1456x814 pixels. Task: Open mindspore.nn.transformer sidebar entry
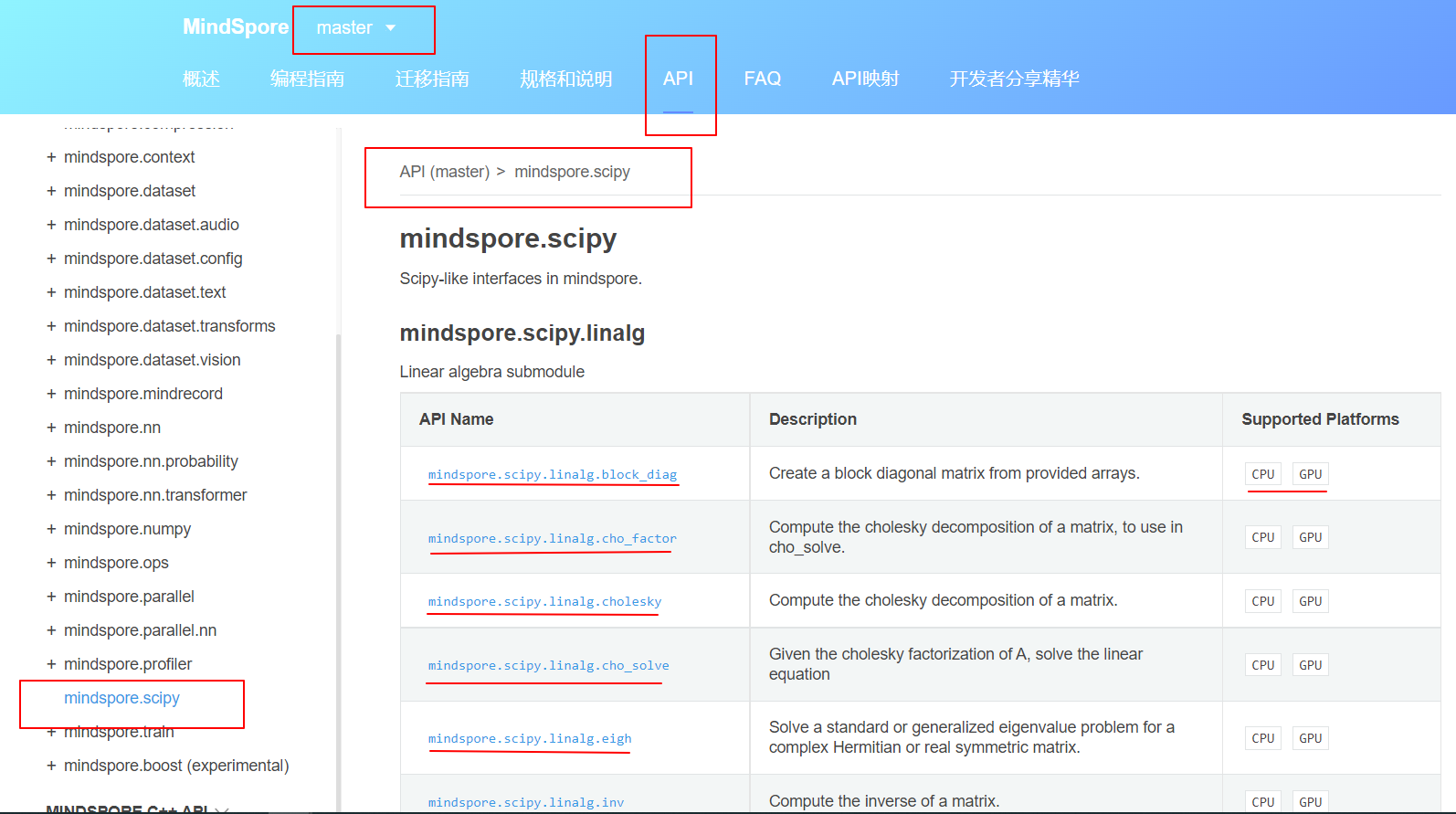click(x=155, y=495)
